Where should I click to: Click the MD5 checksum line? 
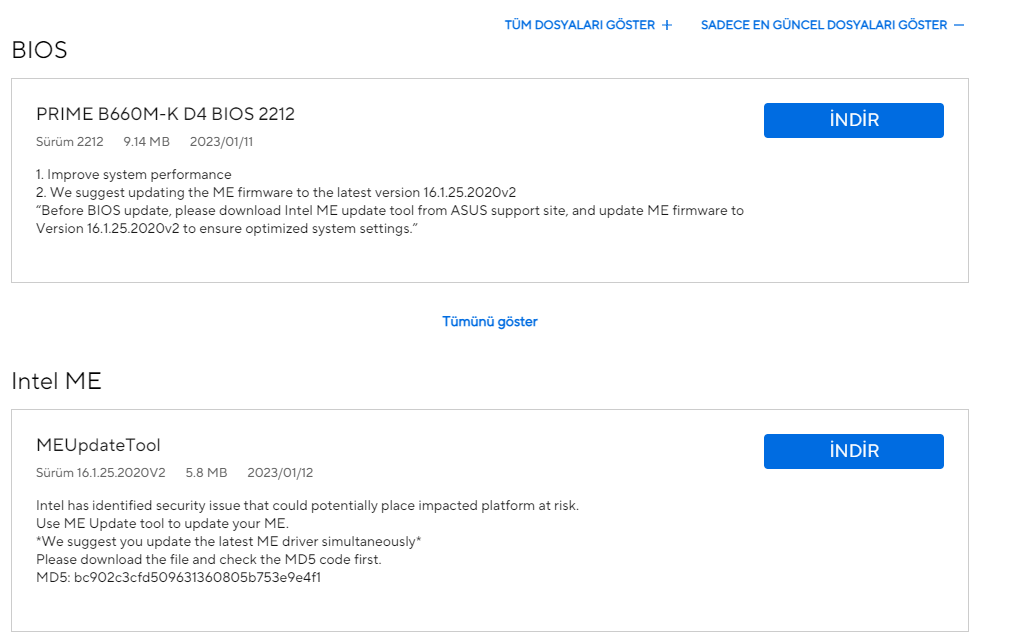(x=178, y=577)
